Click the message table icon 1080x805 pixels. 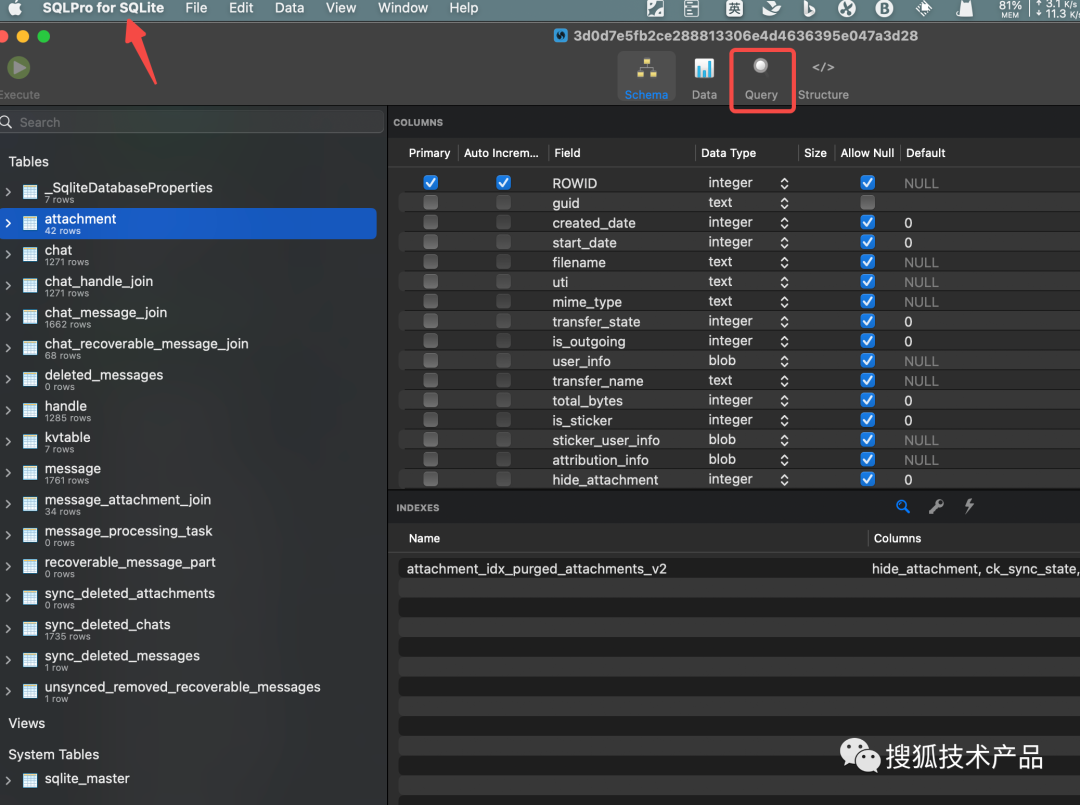[30, 472]
